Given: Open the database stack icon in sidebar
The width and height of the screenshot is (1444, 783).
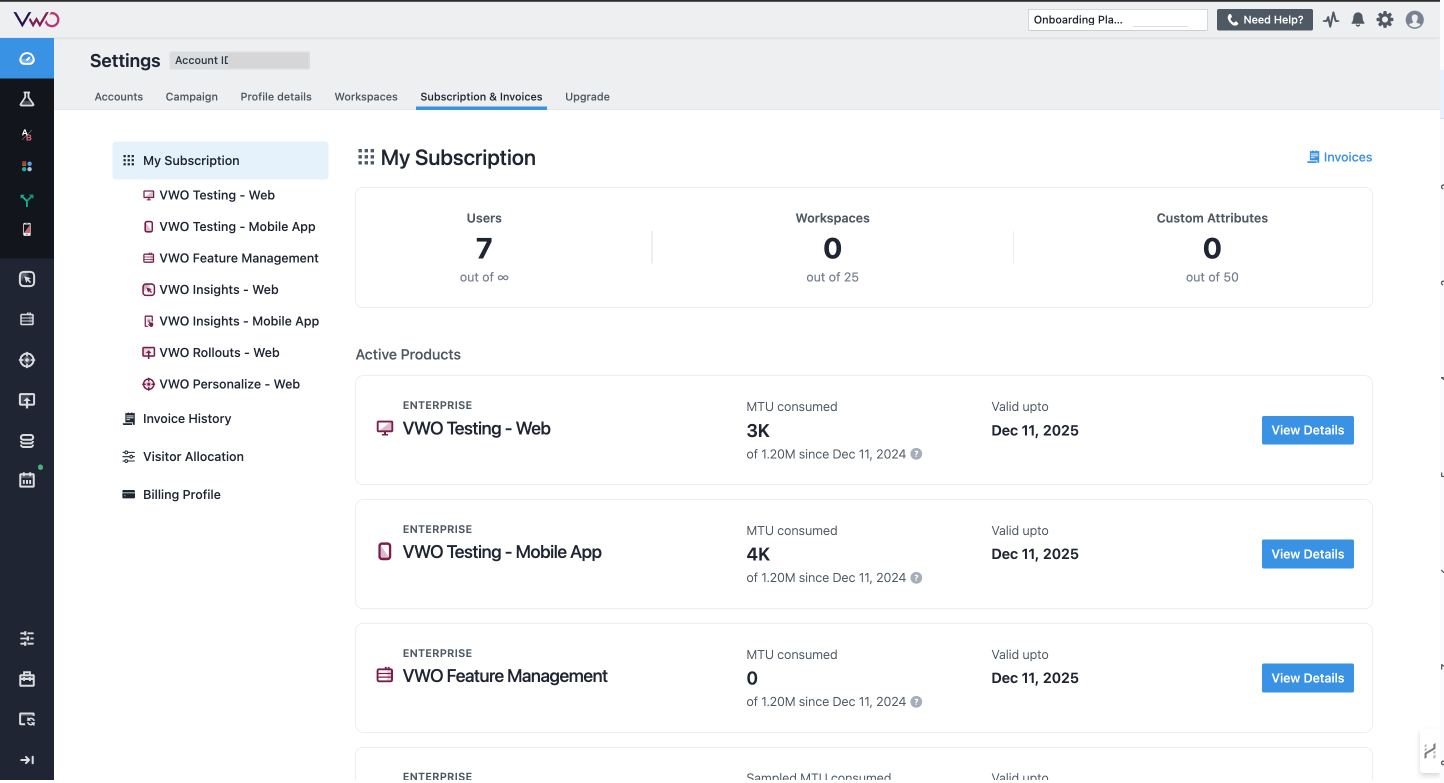Looking at the screenshot, I should [x=27, y=441].
